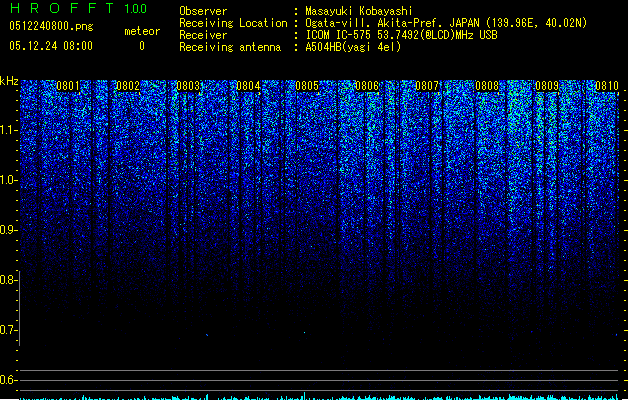The width and height of the screenshot is (629, 400).
Task: Click the 0804 time marker
Action: pyautogui.click(x=248, y=86)
